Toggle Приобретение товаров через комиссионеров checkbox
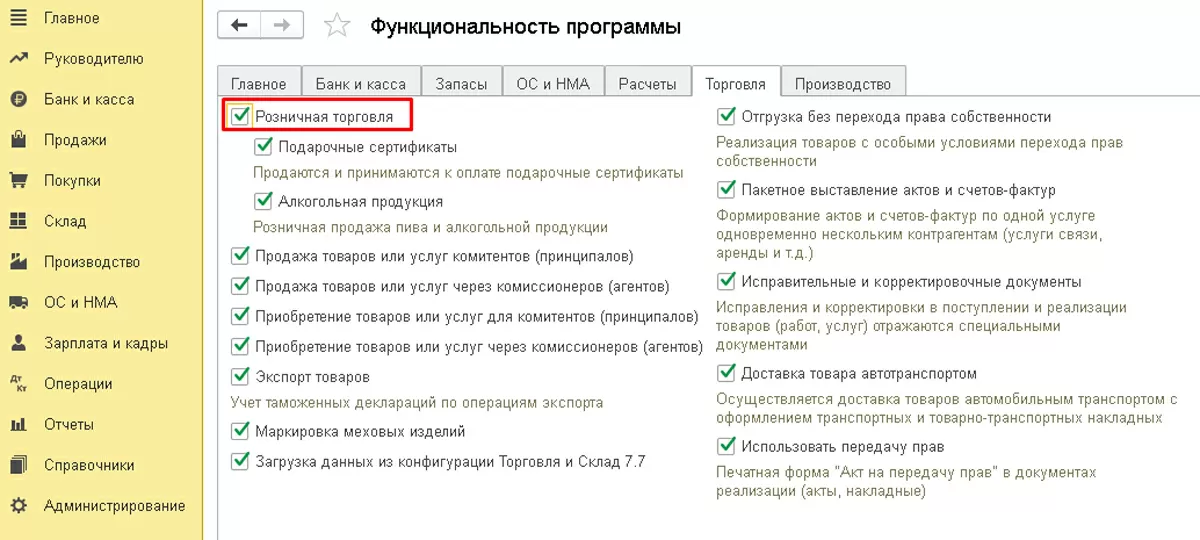1200x540 pixels. (240, 346)
